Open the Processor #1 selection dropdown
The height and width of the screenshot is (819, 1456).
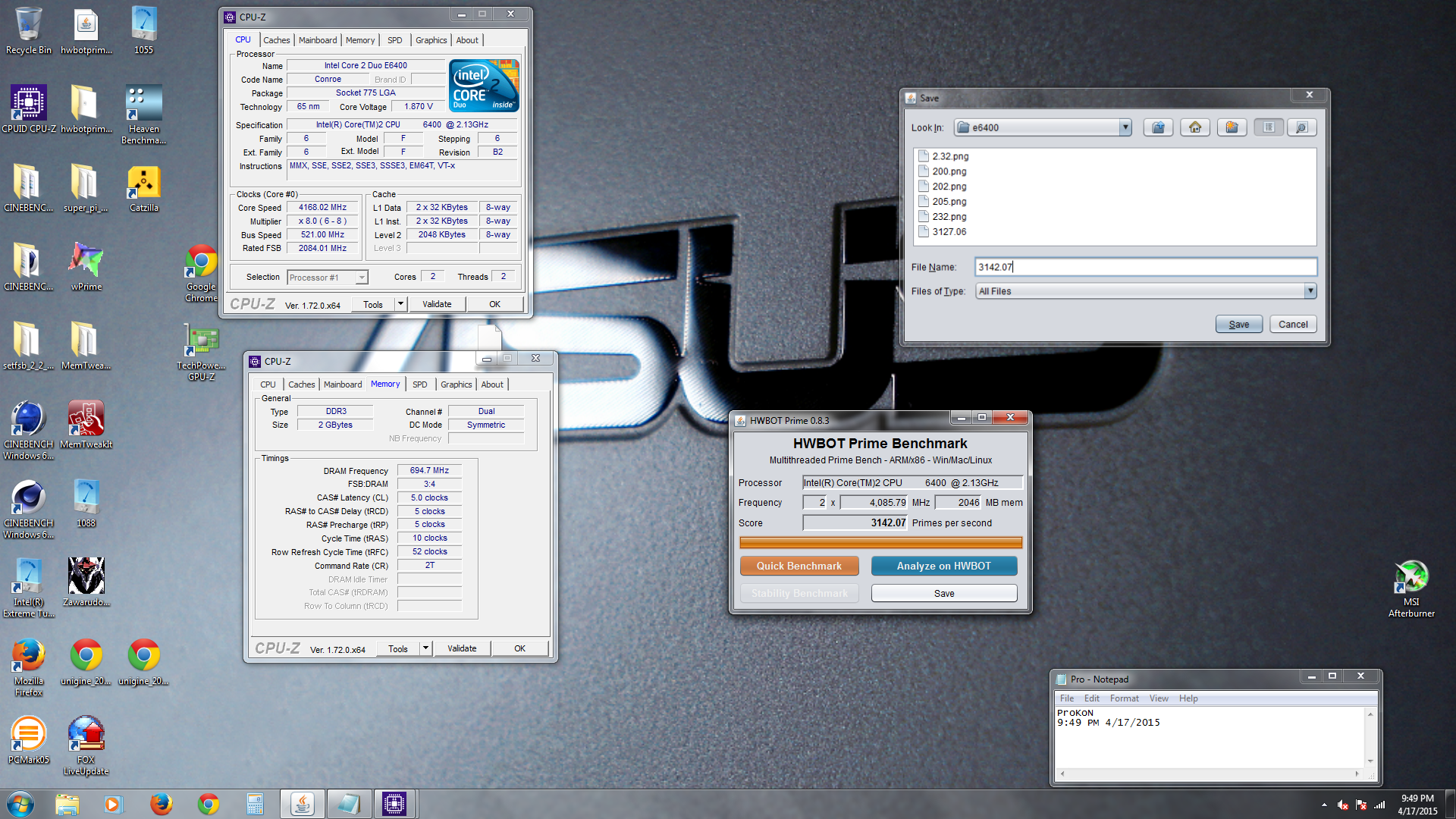click(362, 278)
